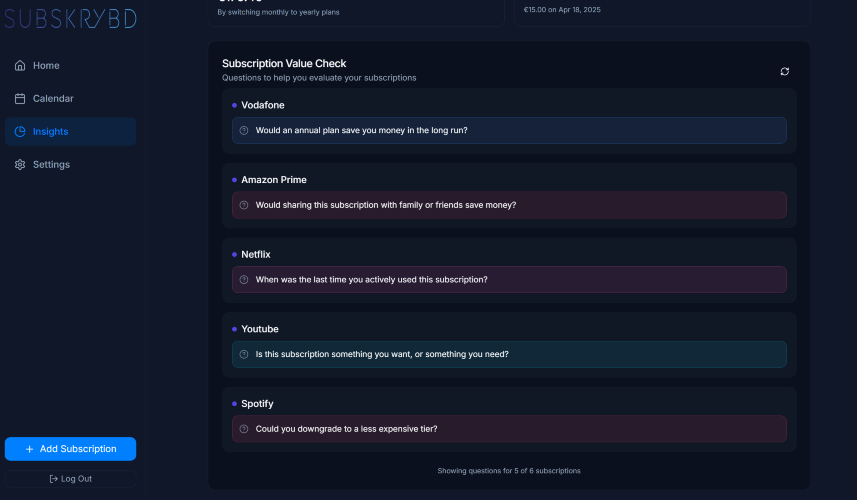This screenshot has height=500, width=857.
Task: Click the Add Subscription button
Action: (71, 449)
